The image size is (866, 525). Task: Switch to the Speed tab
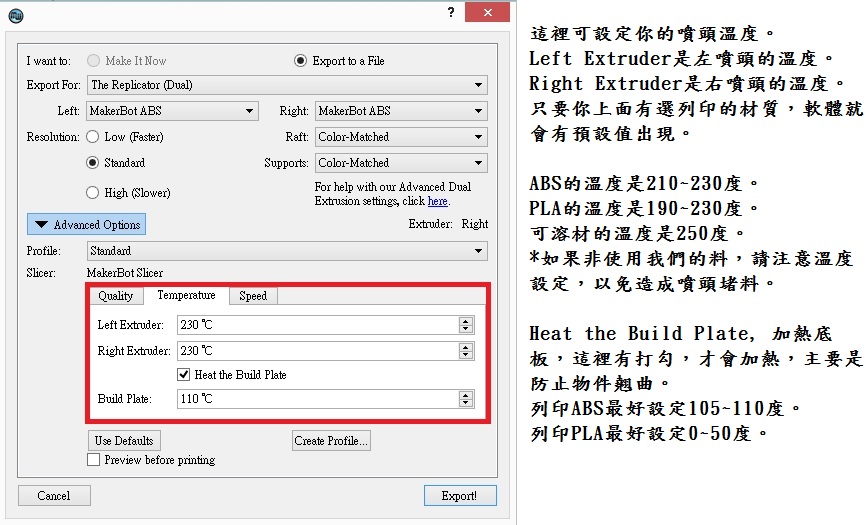coord(253,296)
